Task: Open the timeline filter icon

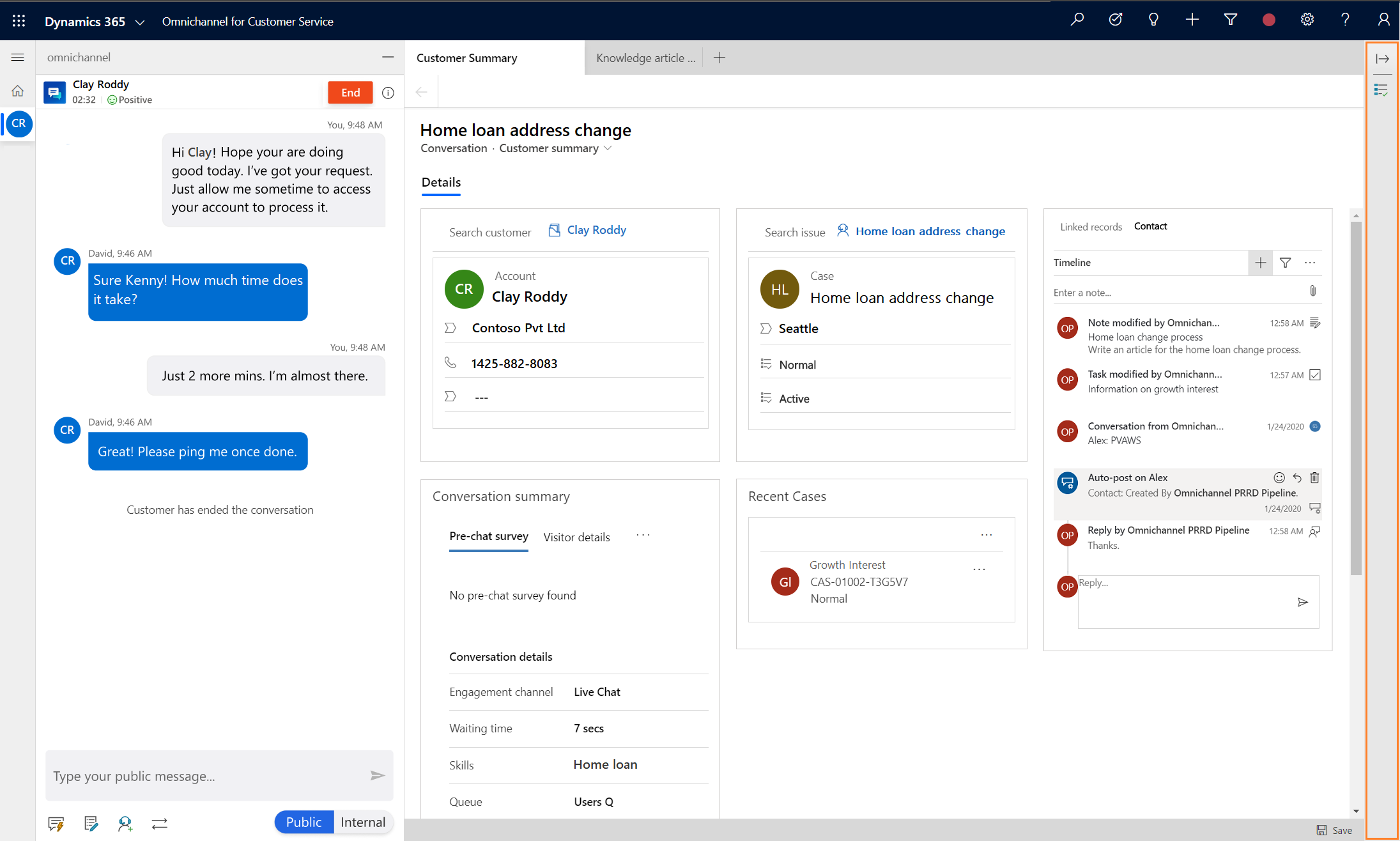Action: coord(1286,262)
